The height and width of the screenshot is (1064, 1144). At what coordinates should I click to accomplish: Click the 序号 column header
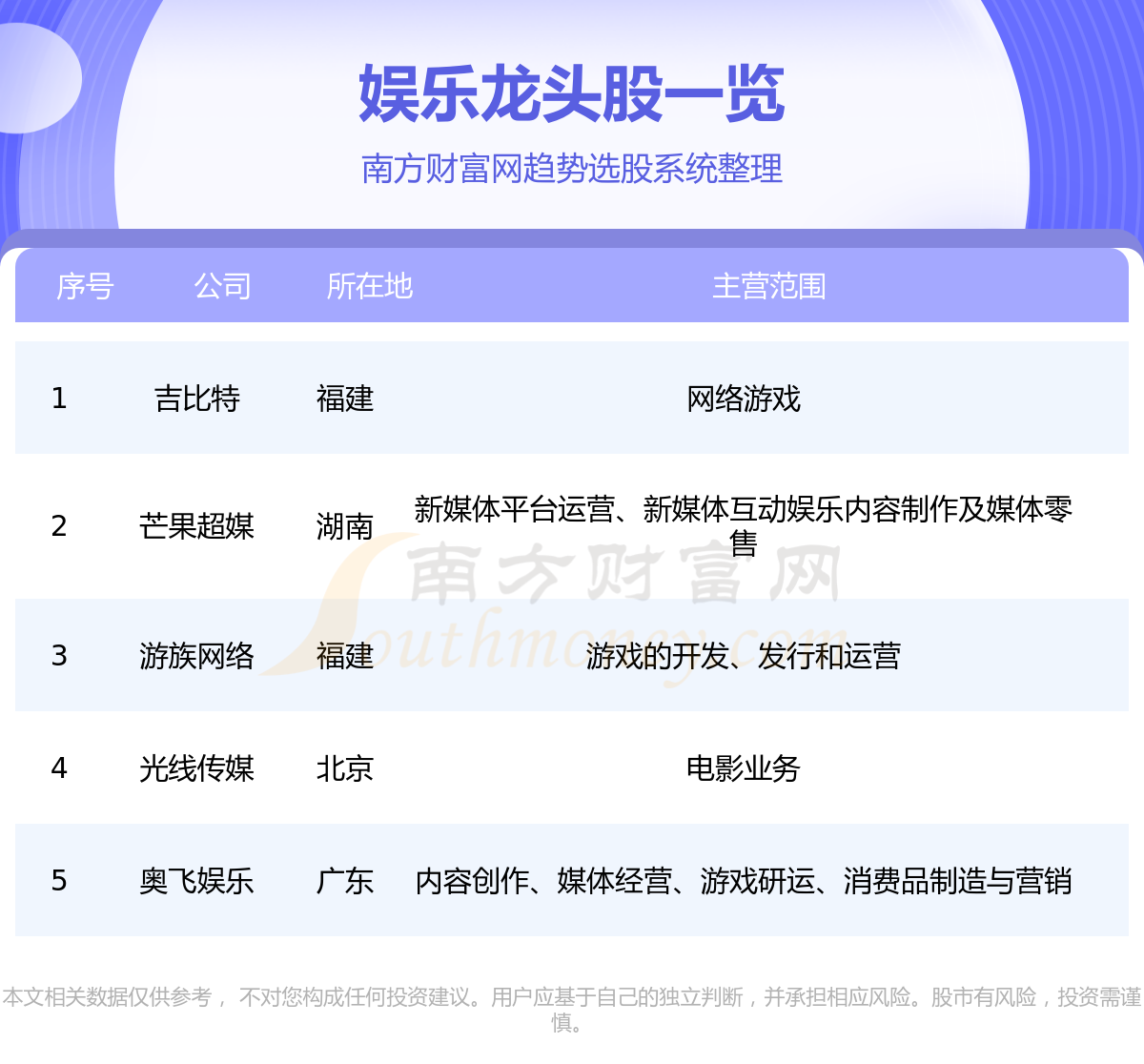pyautogui.click(x=85, y=286)
